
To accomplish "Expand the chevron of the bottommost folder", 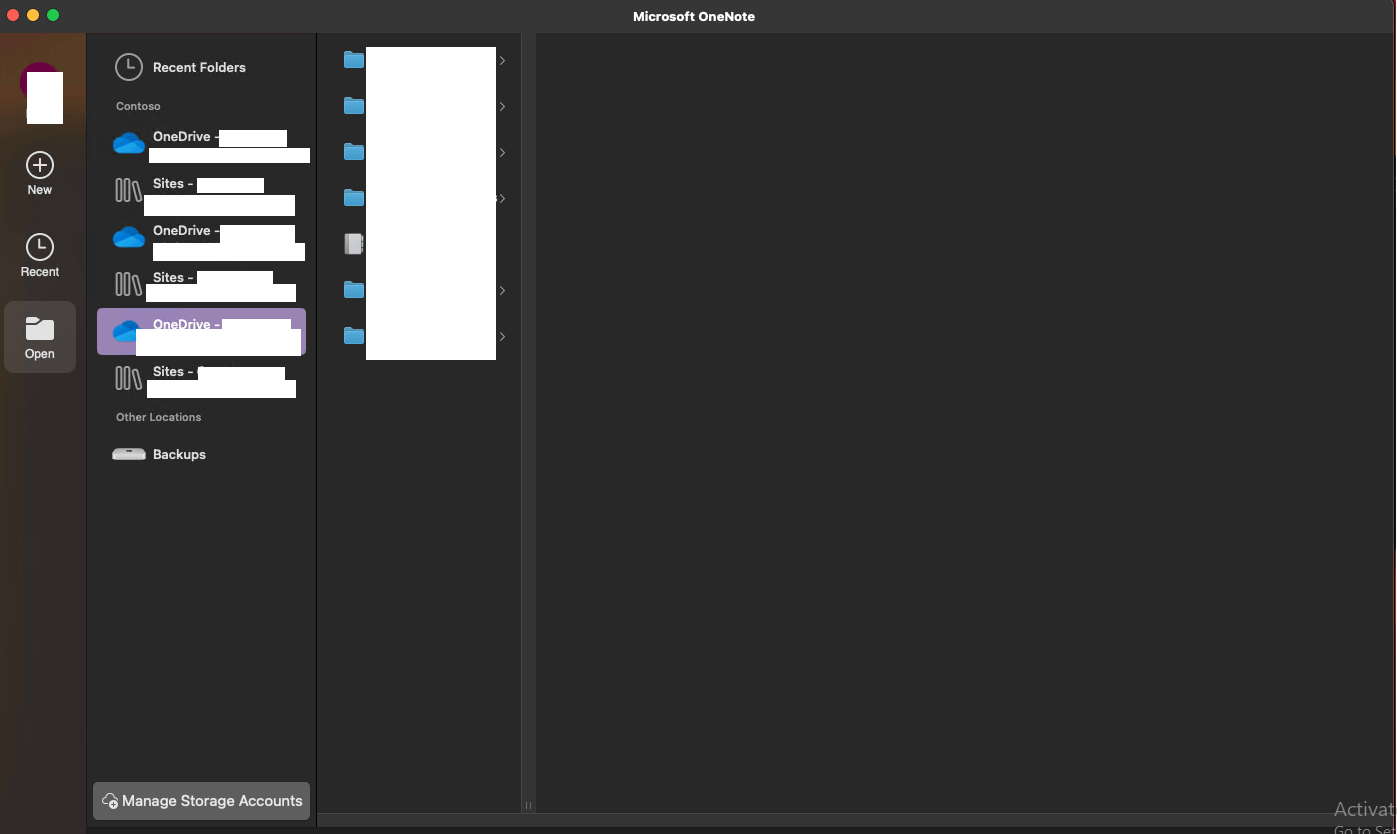I will 502,337.
